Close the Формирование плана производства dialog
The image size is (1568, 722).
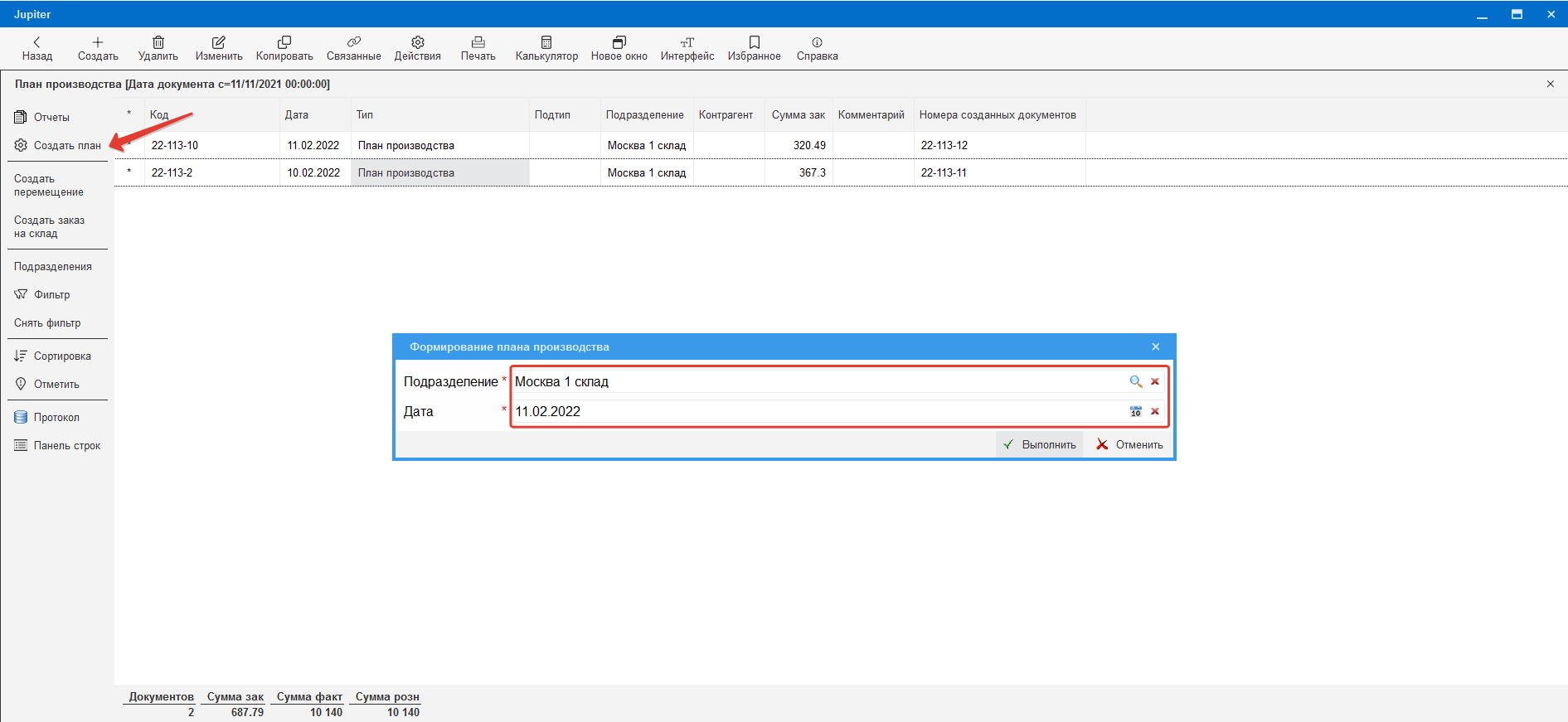1156,346
